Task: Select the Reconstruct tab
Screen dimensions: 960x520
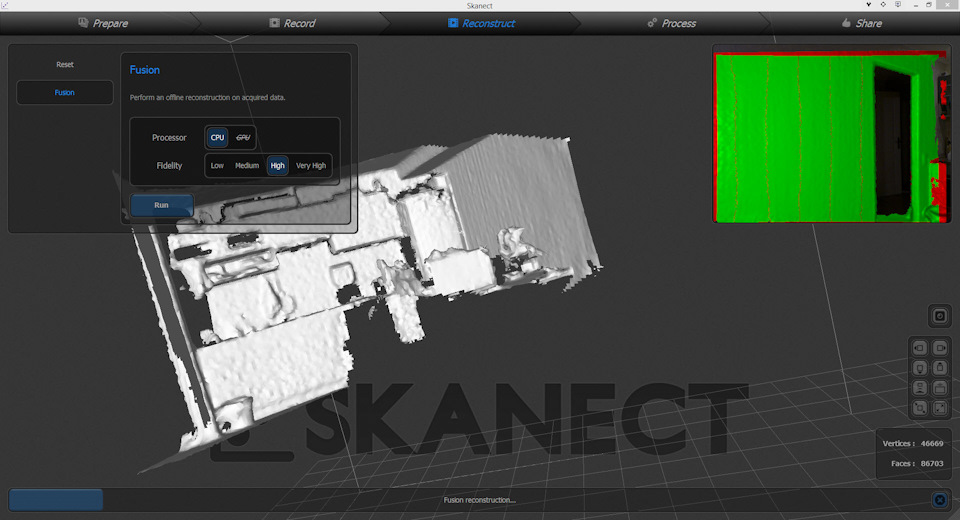Action: (x=481, y=23)
